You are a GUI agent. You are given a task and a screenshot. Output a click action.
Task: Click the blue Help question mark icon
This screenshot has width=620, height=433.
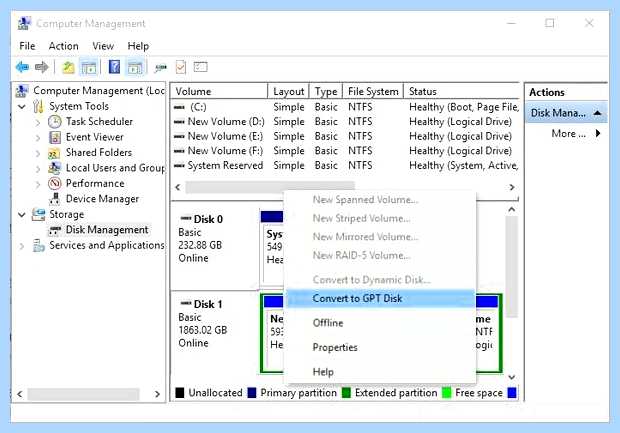click(114, 67)
